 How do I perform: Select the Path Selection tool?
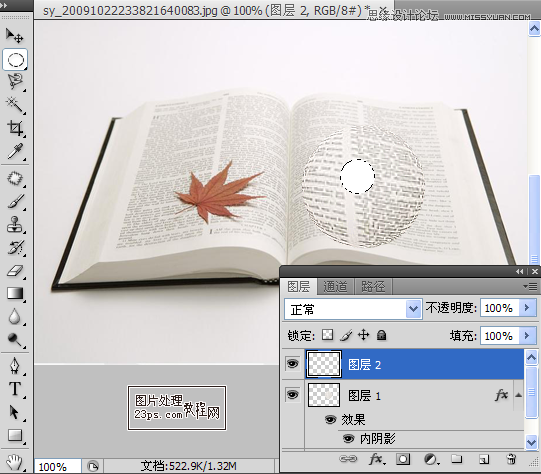tap(15, 412)
